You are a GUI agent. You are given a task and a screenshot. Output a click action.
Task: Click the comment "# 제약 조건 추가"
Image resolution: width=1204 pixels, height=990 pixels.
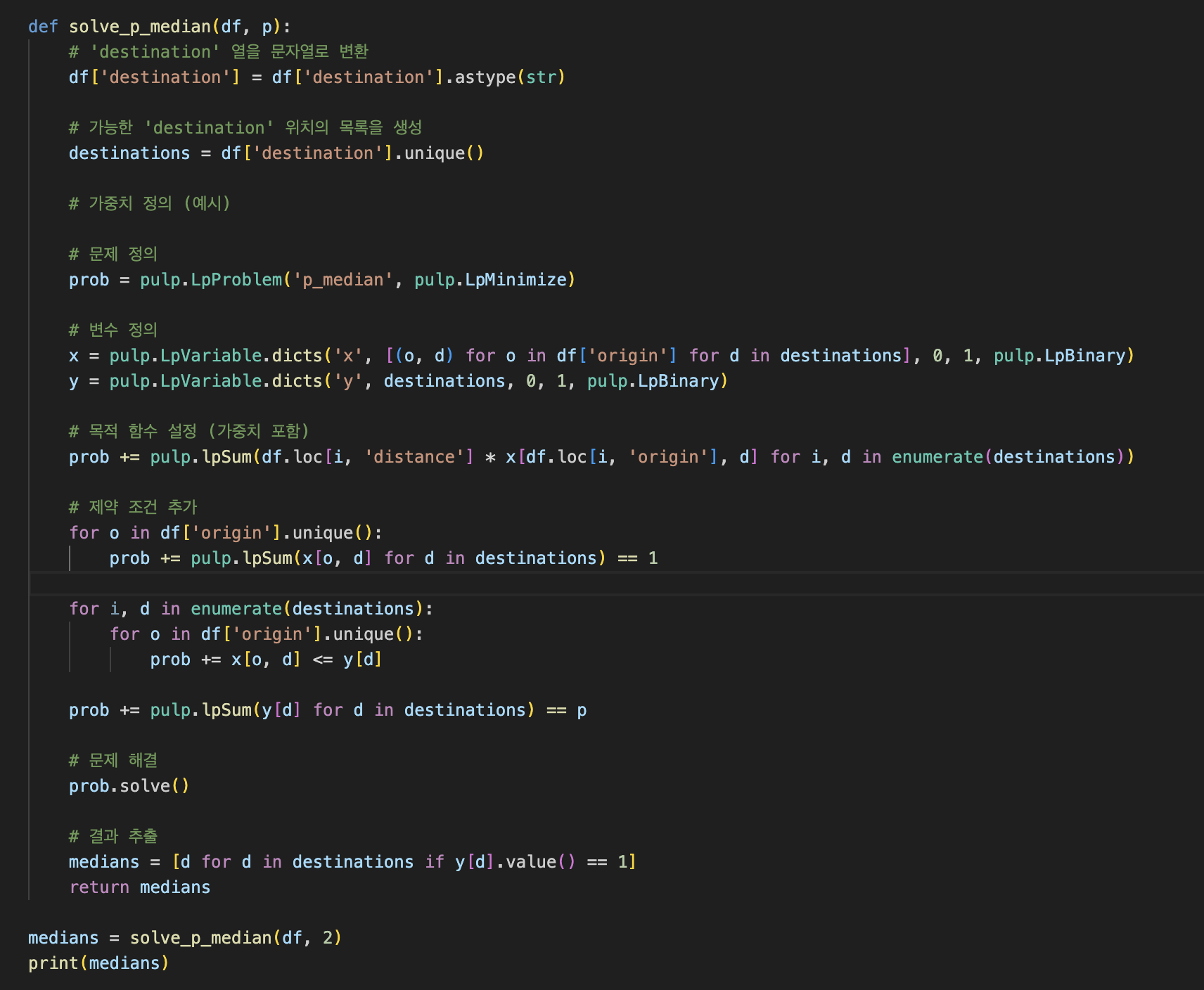[133, 508]
